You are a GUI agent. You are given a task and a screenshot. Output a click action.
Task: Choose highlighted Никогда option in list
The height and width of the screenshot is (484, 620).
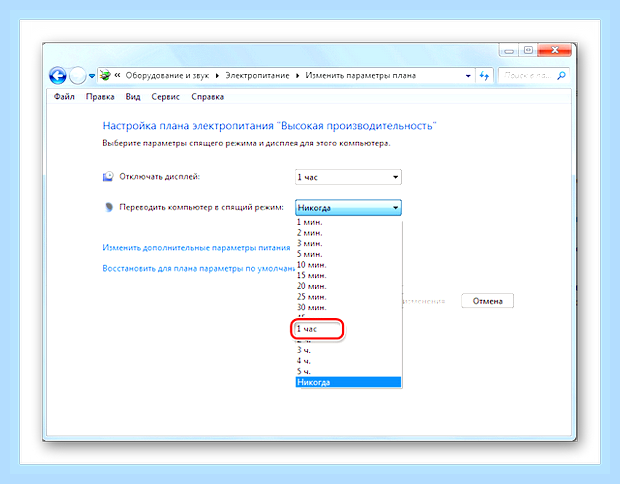tap(348, 382)
